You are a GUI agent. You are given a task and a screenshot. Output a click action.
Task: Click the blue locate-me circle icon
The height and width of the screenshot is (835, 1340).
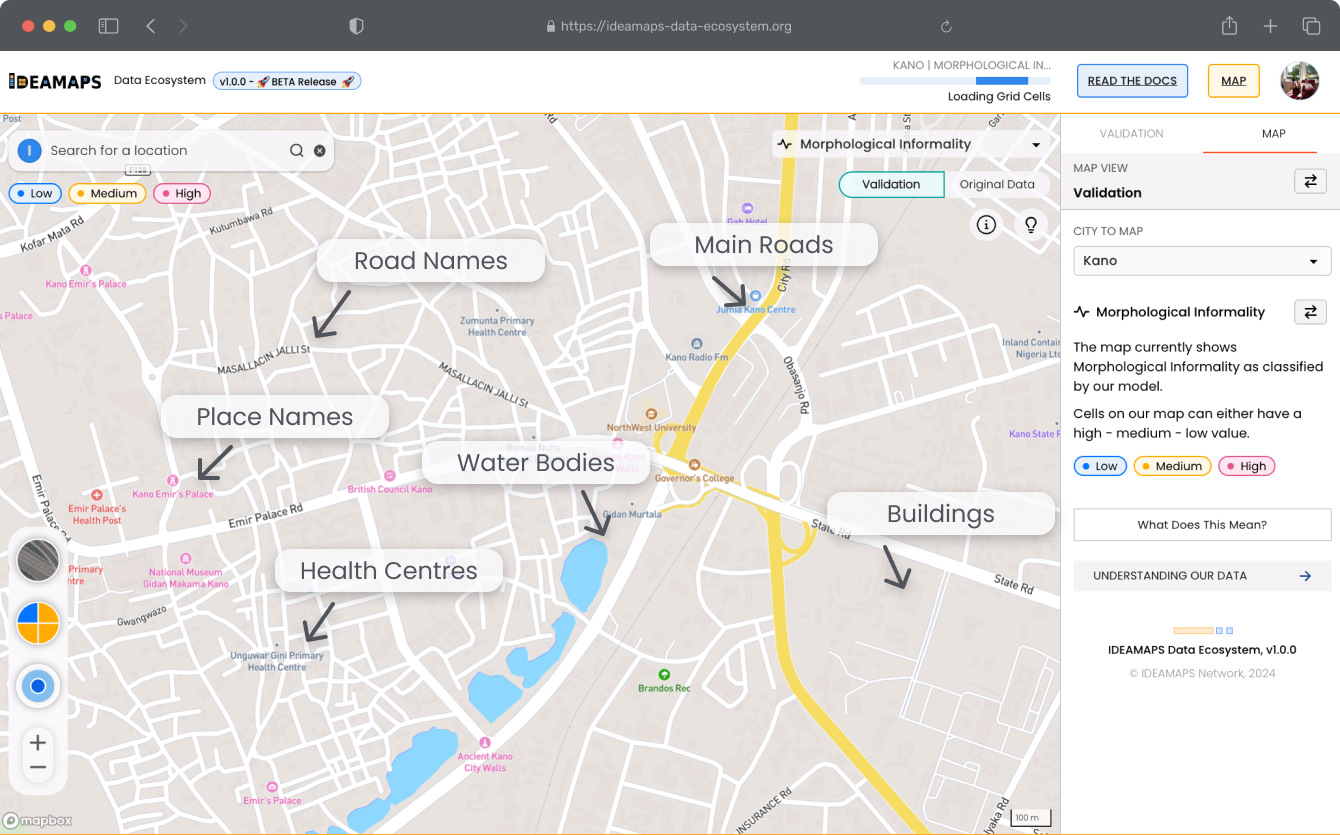(x=38, y=686)
